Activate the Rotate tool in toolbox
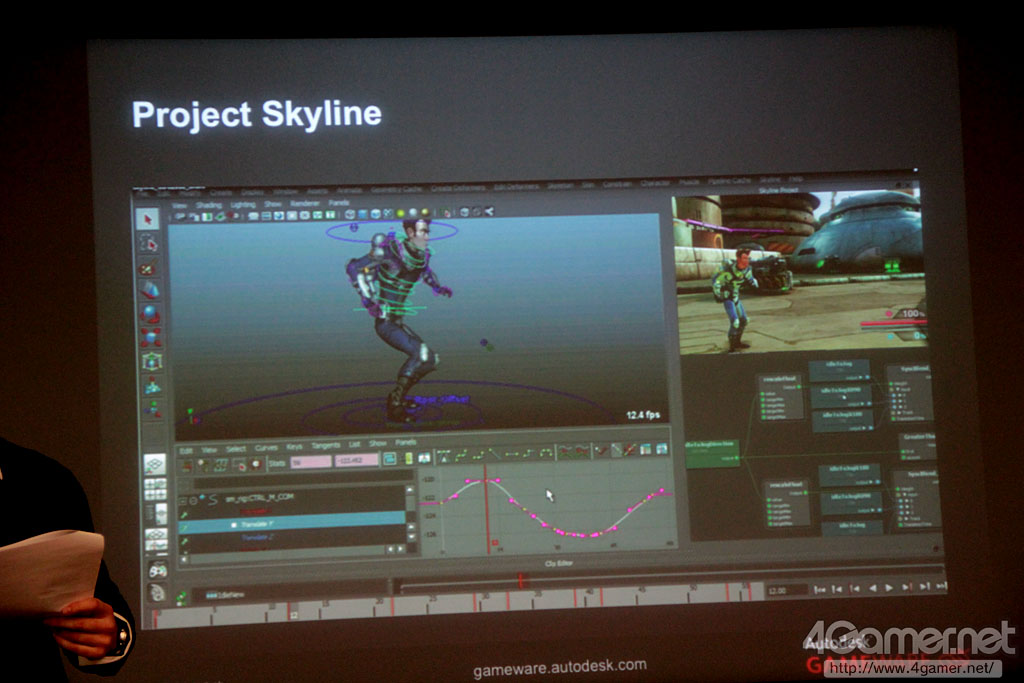The height and width of the screenshot is (683, 1024). point(150,314)
